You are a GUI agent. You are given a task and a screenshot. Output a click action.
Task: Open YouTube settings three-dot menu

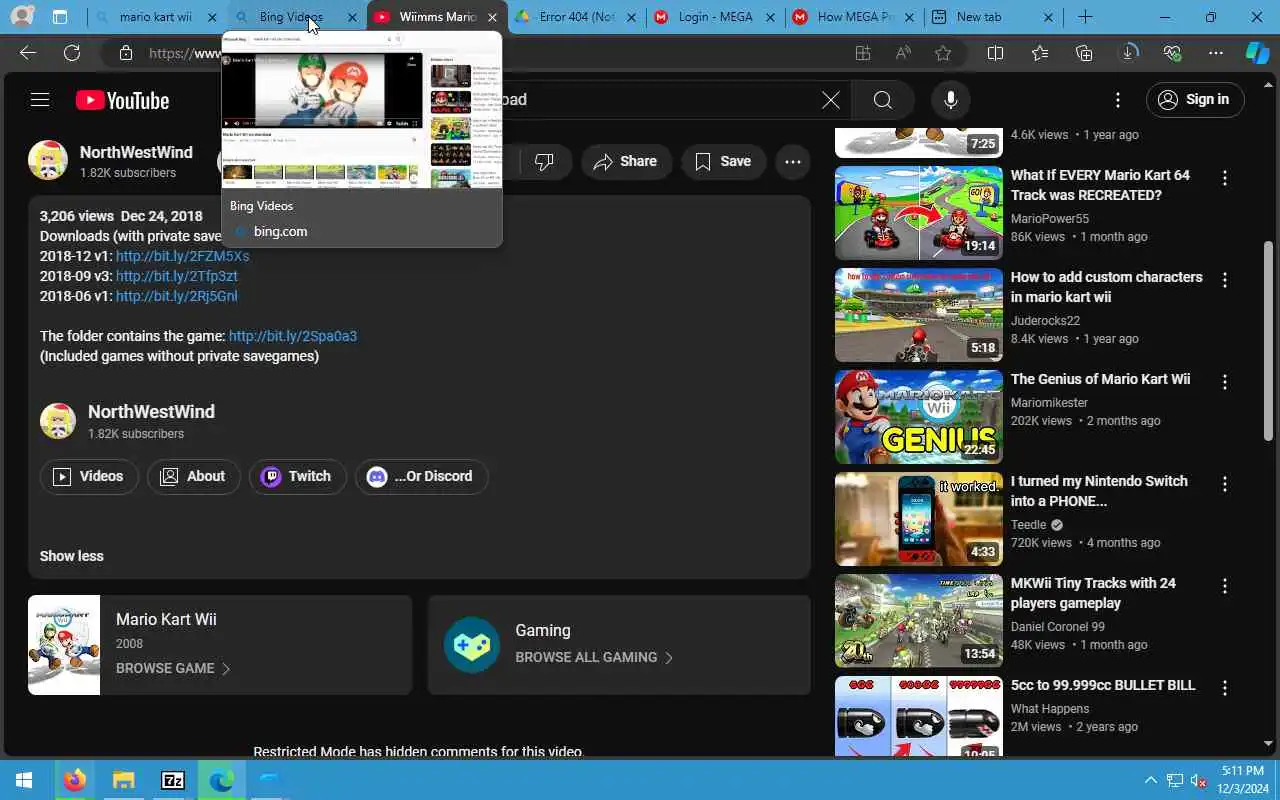pyautogui.click(x=1118, y=99)
